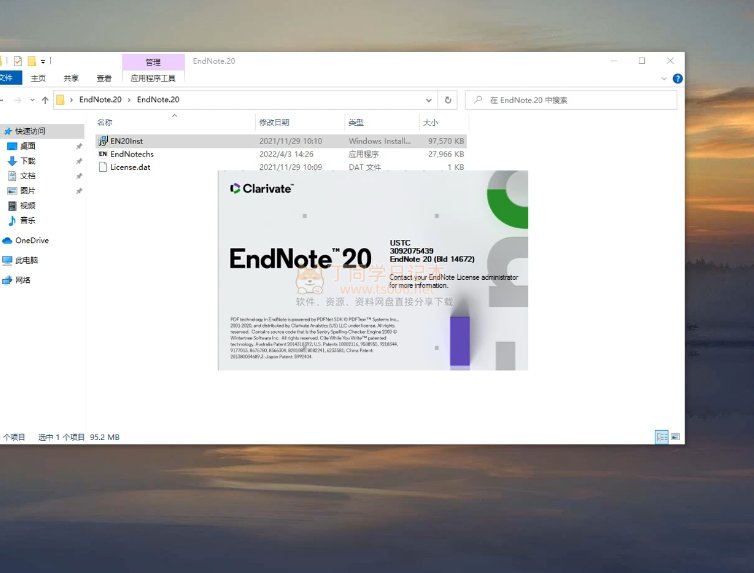Click EndNote 20 title on splash screen
Screen dimensions: 754x573
pos(300,258)
